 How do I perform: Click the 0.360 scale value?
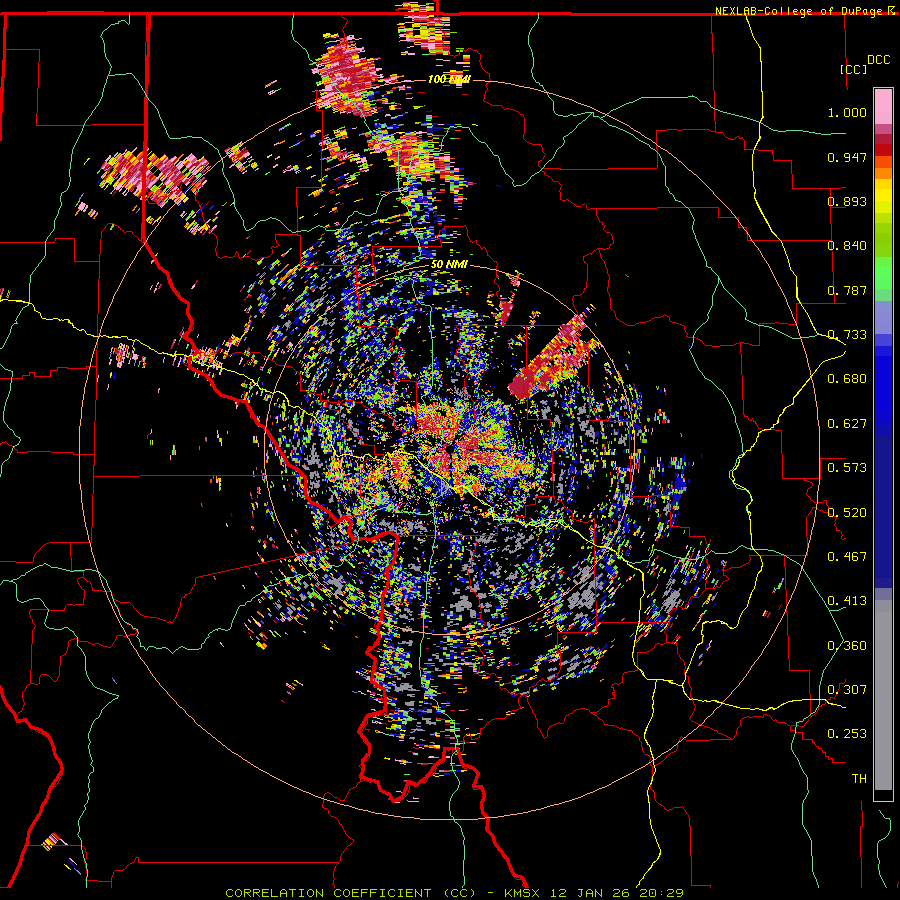pyautogui.click(x=847, y=646)
